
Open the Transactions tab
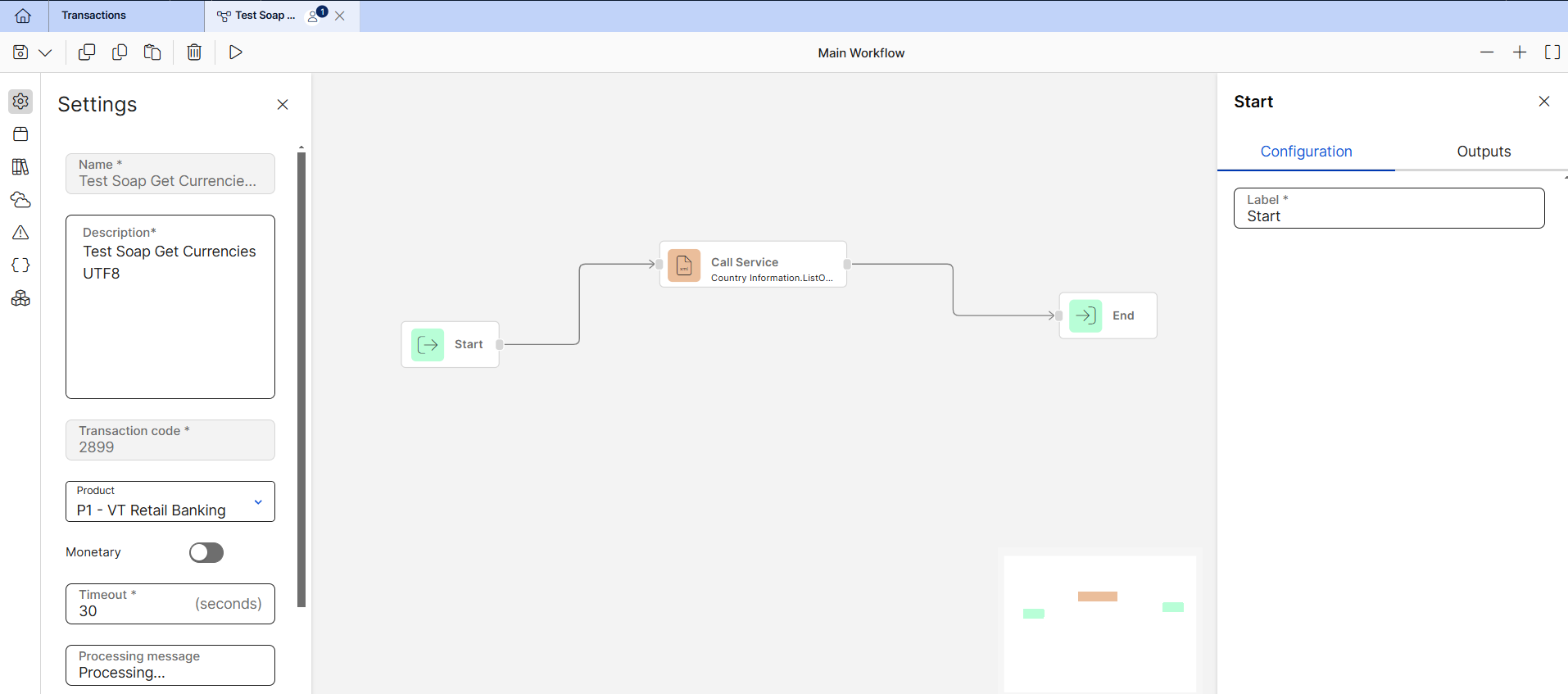[94, 16]
